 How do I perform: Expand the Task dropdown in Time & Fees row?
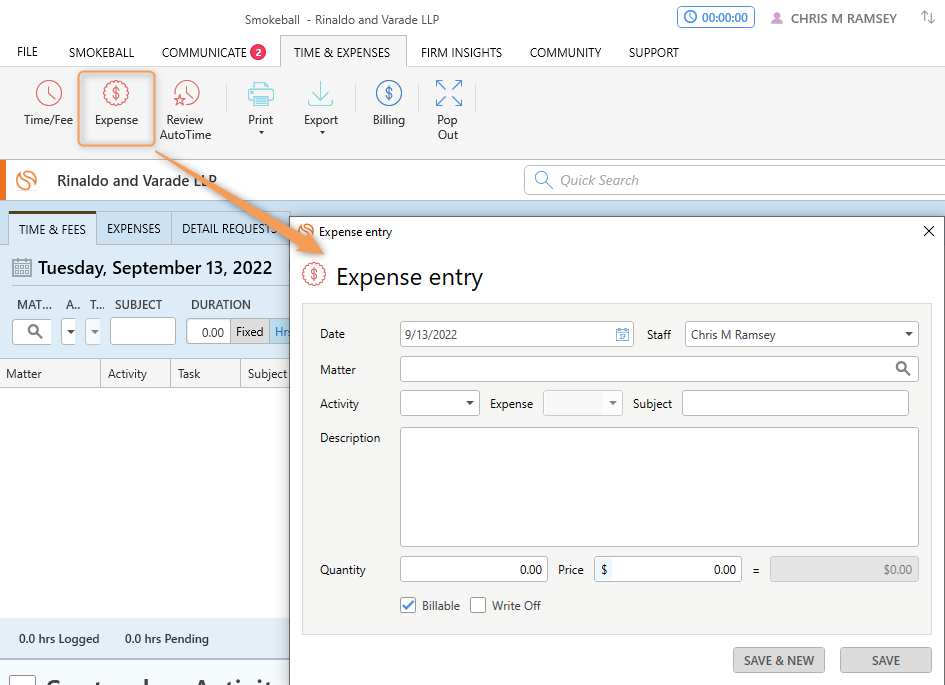pyautogui.click(x=94, y=331)
